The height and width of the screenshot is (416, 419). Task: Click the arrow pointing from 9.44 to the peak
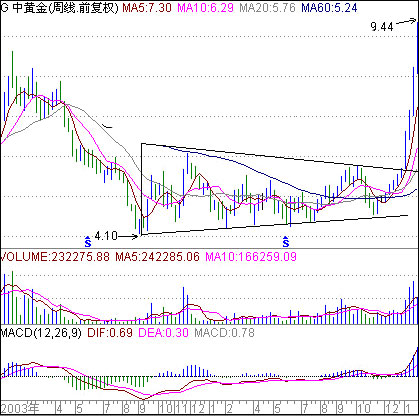point(406,22)
